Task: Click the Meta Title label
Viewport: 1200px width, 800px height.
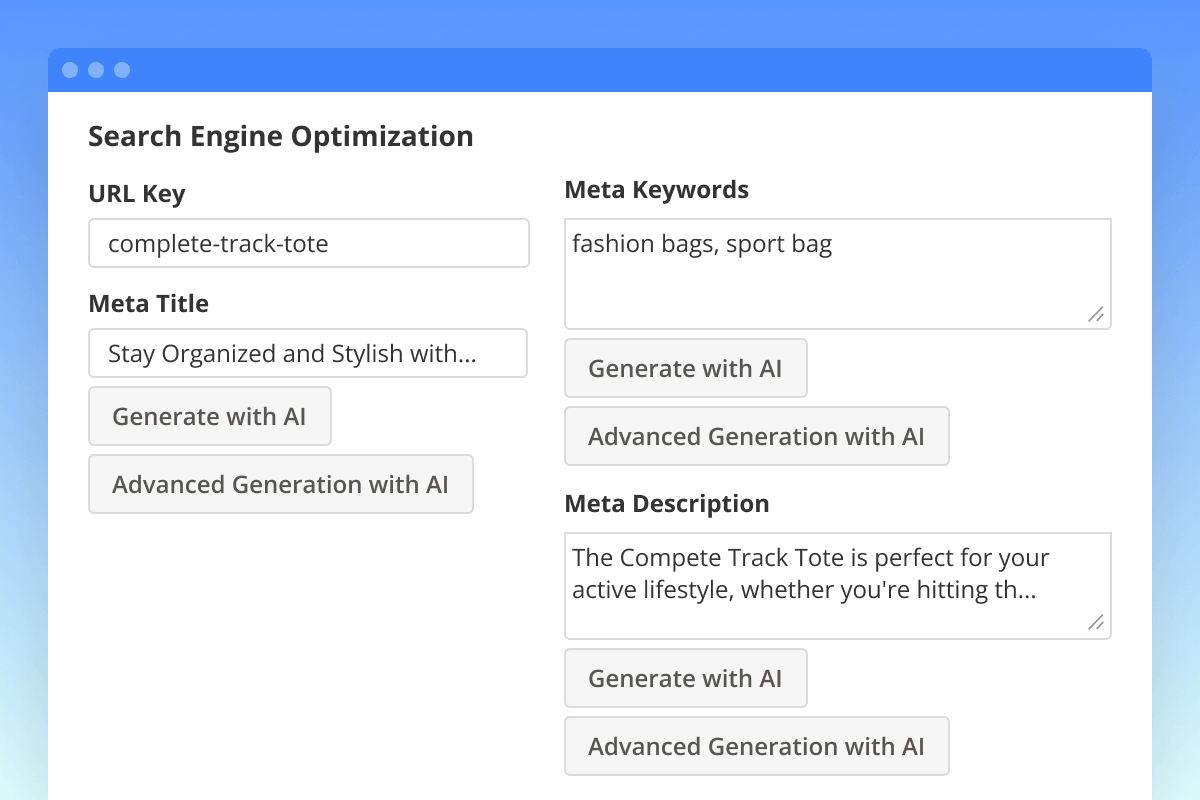Action: pyautogui.click(x=148, y=304)
